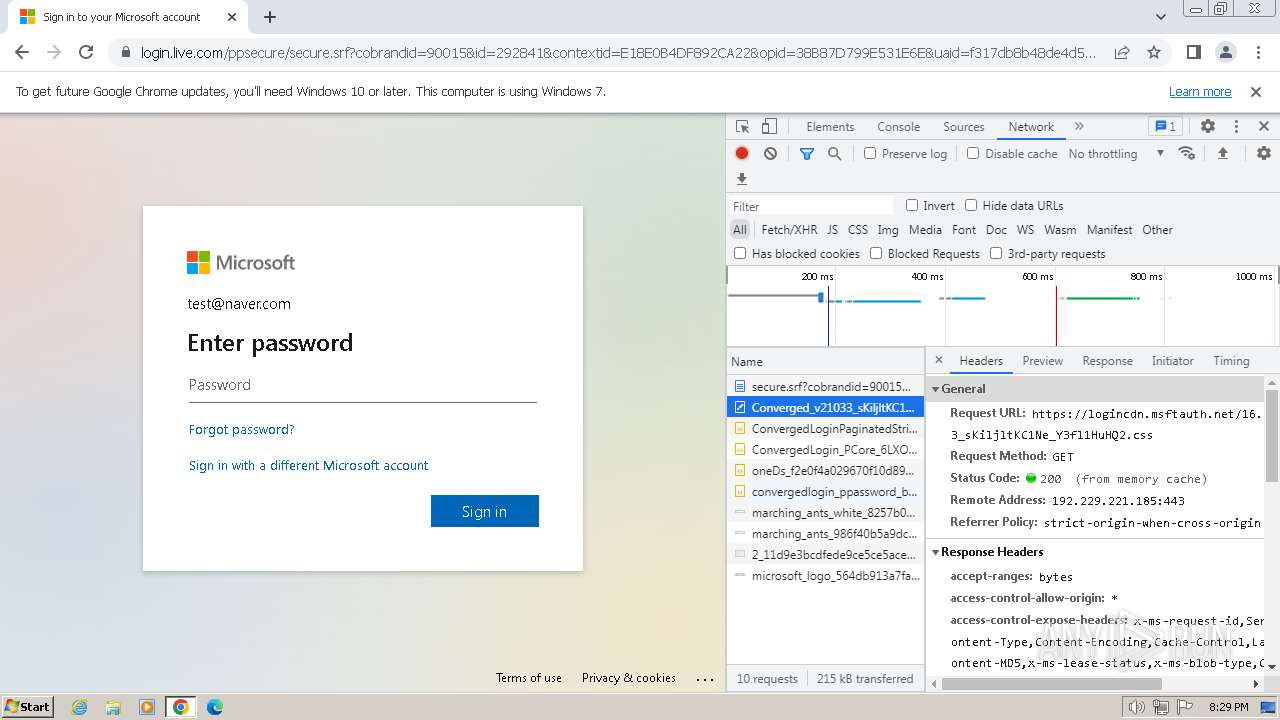Open the Response tab of request
This screenshot has height=720, width=1280.
[x=1107, y=361]
